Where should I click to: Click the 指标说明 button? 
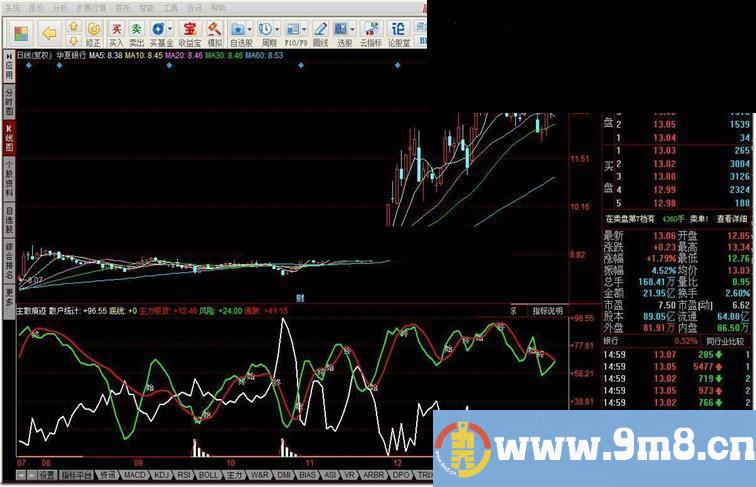click(548, 311)
